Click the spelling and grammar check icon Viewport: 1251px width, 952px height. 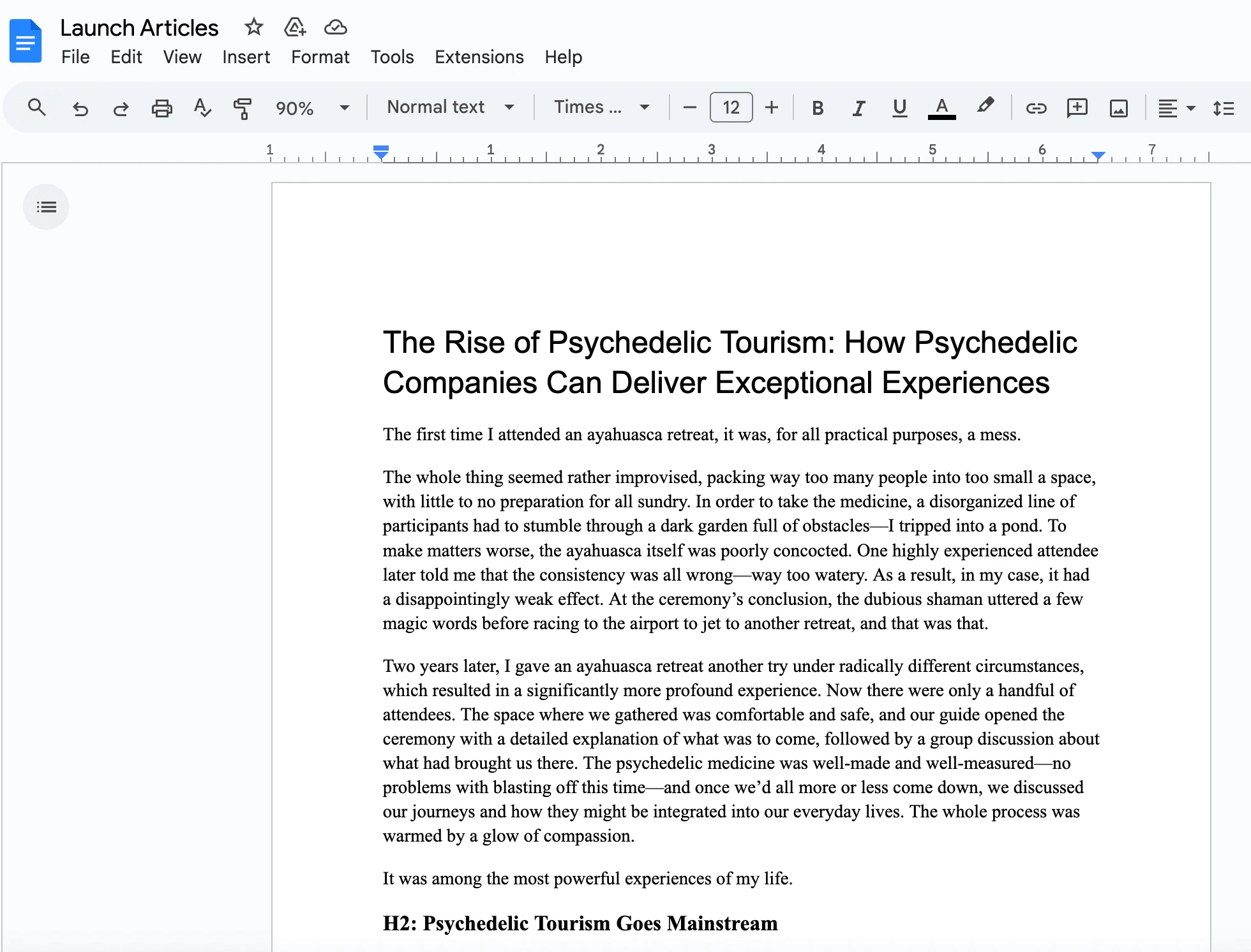(202, 108)
